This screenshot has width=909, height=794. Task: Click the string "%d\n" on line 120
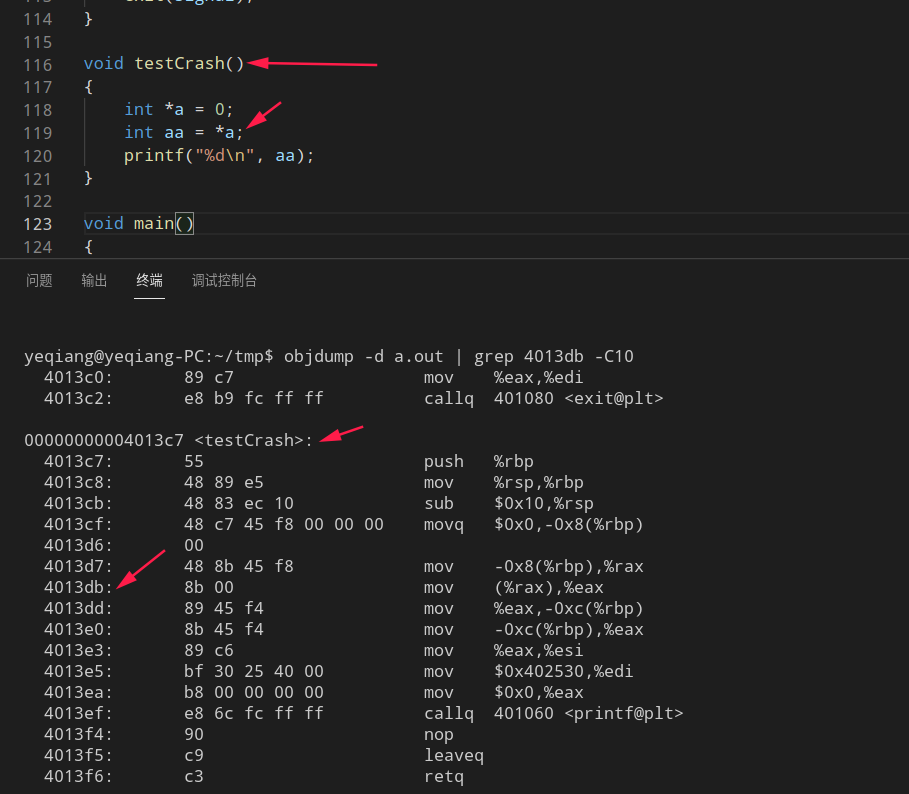tap(222, 155)
